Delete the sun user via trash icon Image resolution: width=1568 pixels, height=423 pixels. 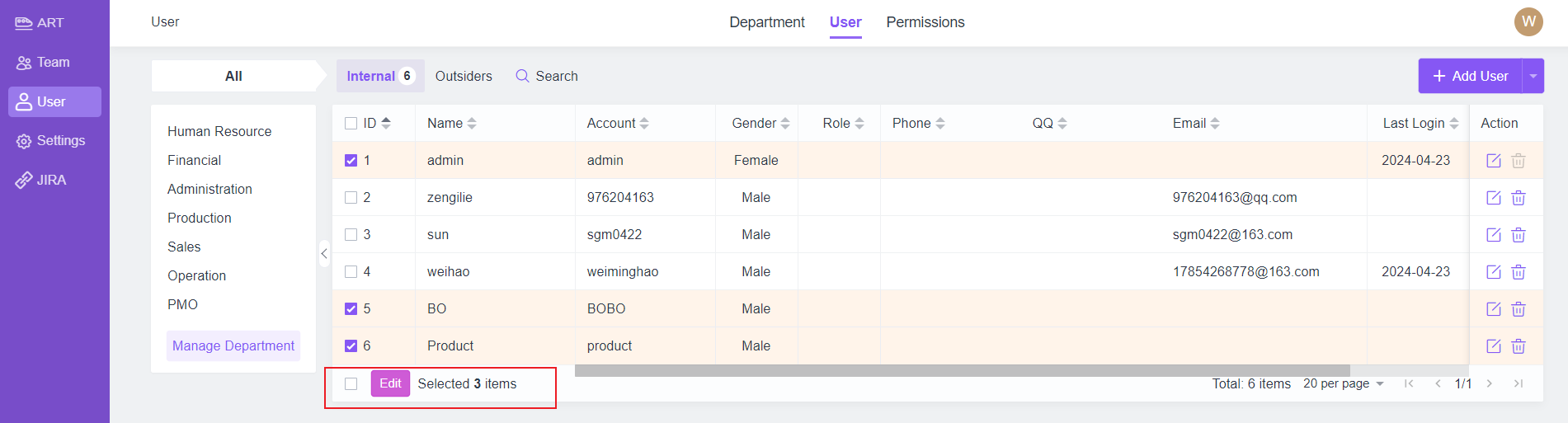coord(1519,235)
